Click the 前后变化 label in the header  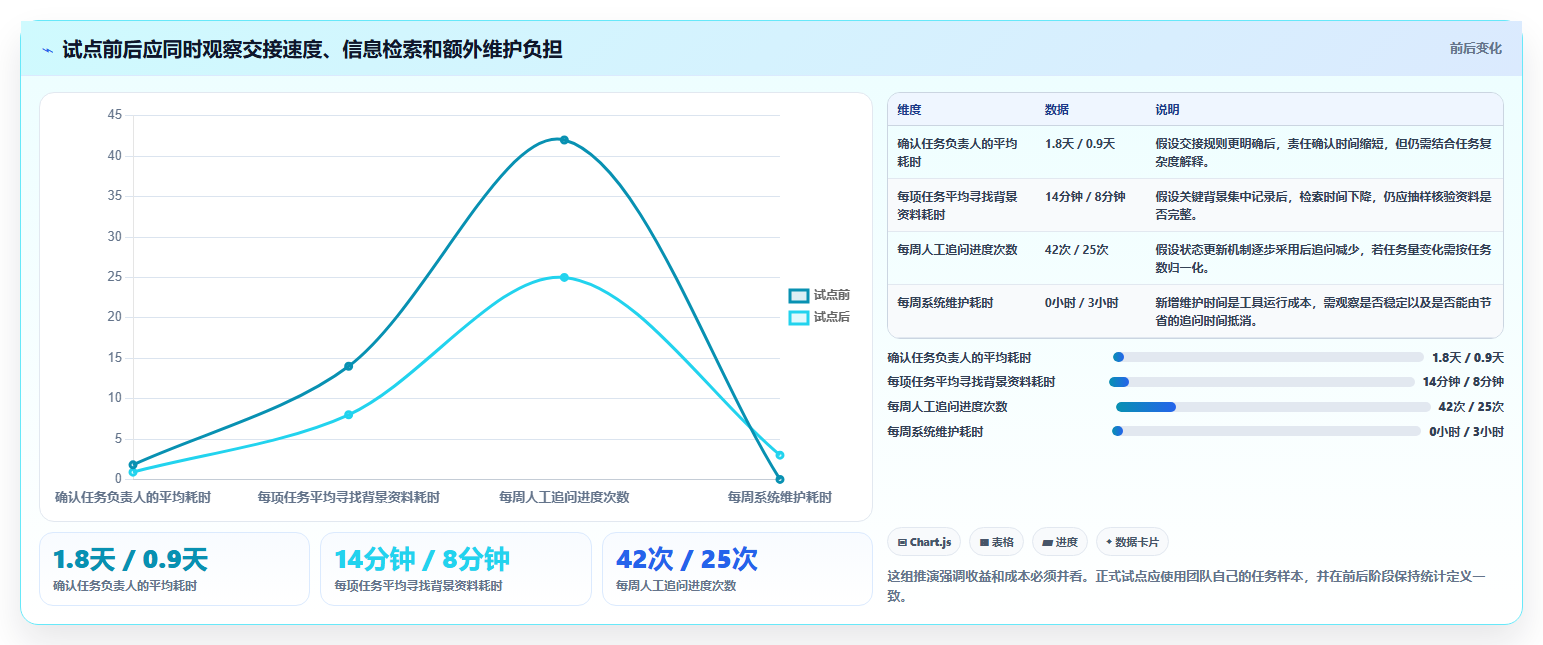pyautogui.click(x=1476, y=48)
